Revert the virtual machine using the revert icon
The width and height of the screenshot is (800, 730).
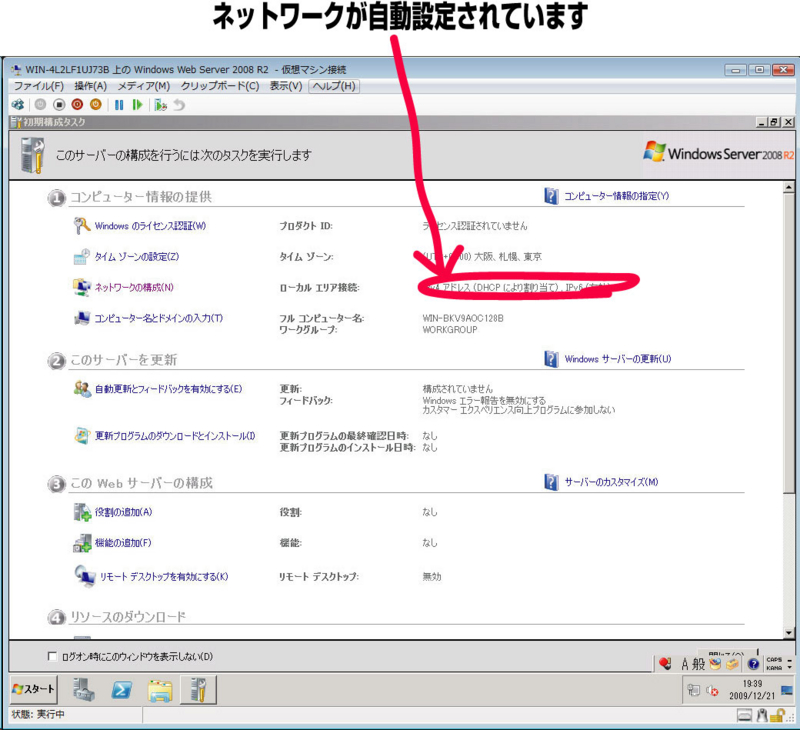click(180, 104)
